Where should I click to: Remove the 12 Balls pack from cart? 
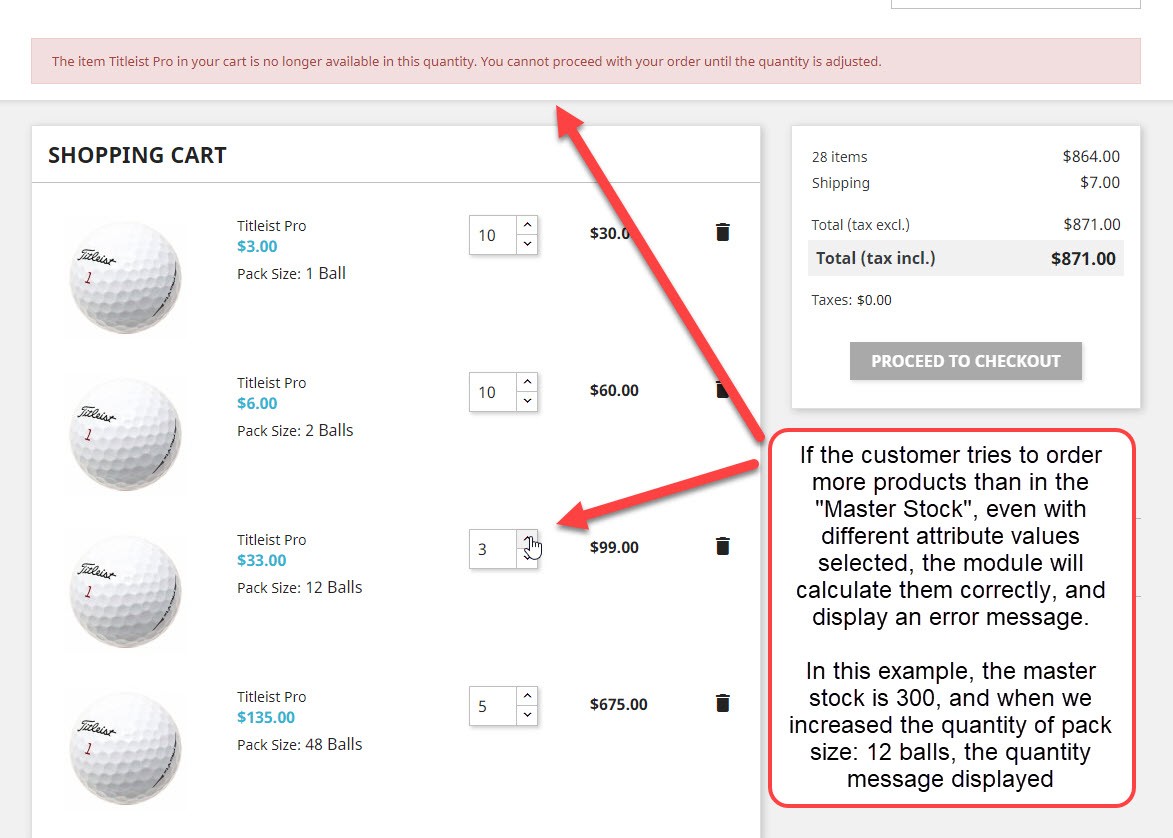point(723,546)
